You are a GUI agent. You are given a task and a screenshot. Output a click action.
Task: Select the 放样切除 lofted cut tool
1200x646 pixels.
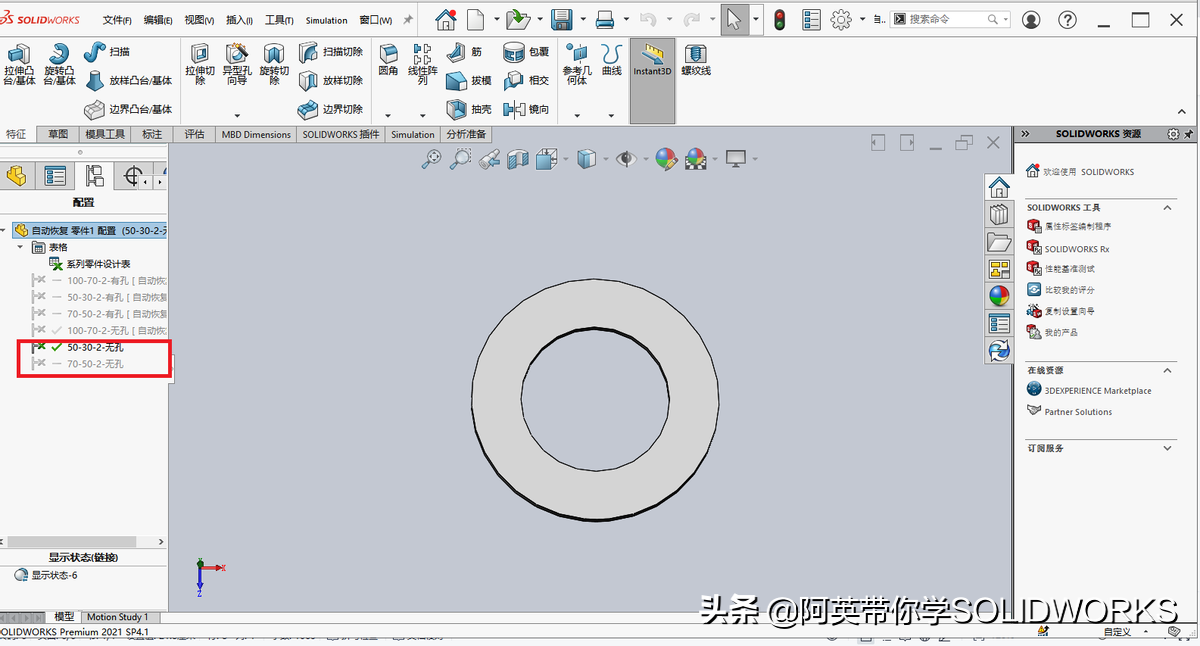pos(330,81)
